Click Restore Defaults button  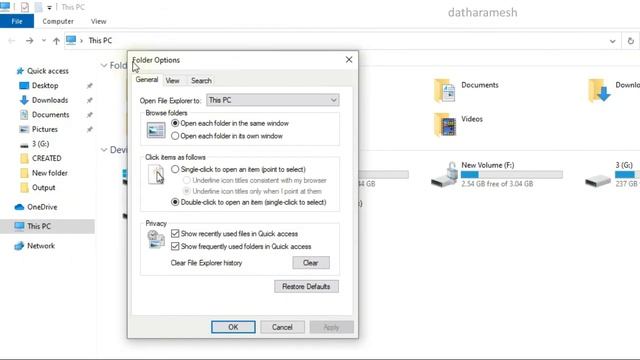(306, 287)
